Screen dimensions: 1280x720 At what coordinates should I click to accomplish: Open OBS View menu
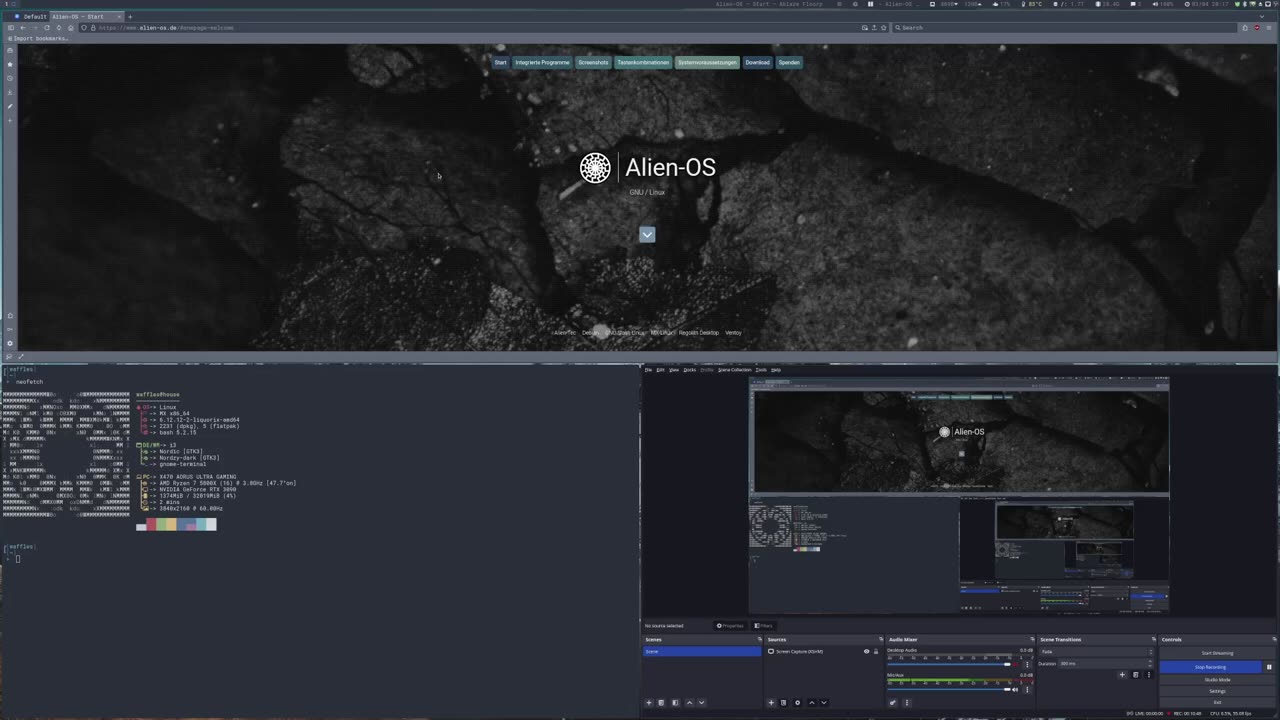[x=674, y=370]
